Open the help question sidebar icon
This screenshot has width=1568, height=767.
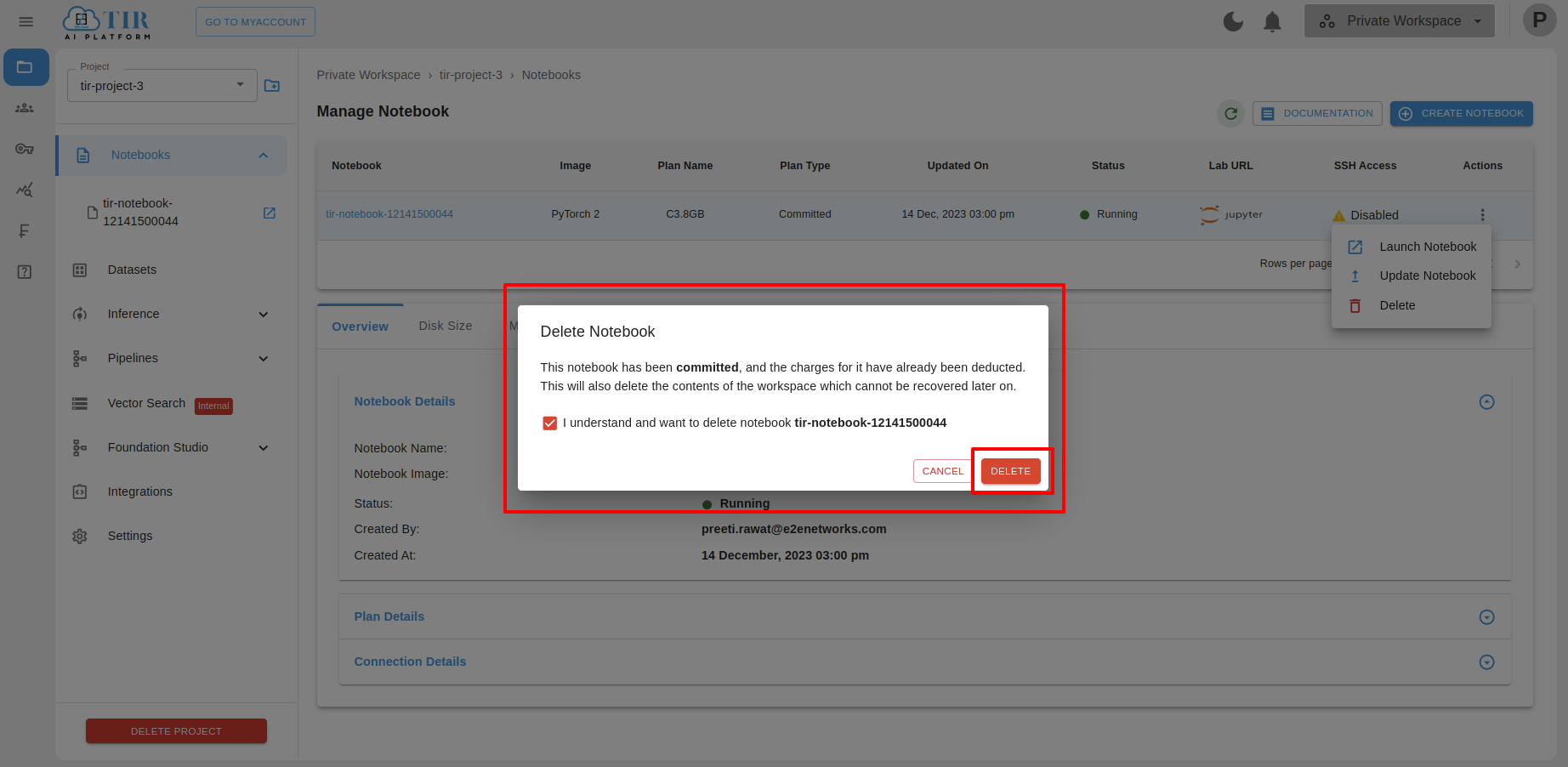pyautogui.click(x=25, y=272)
